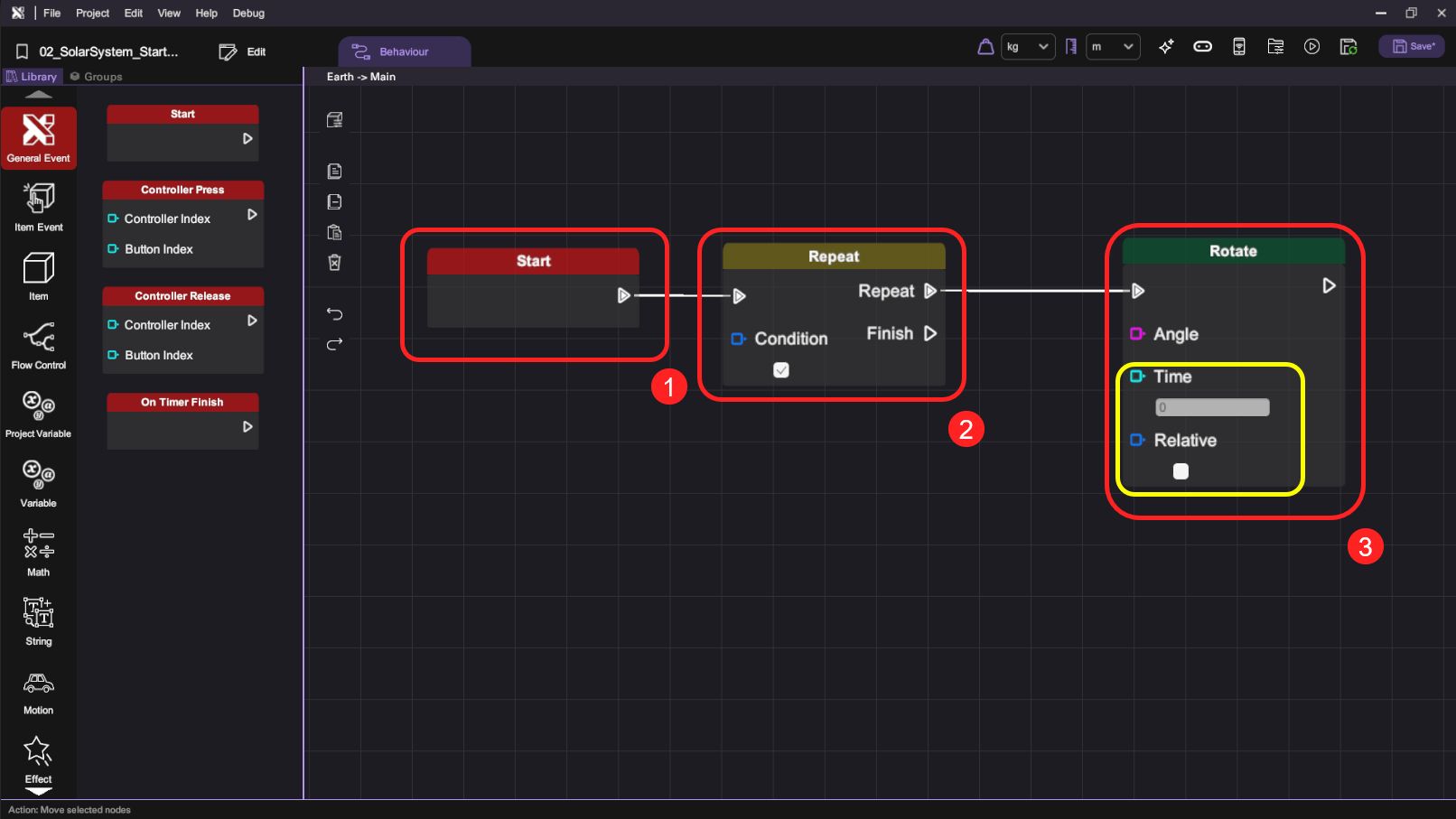Image resolution: width=1456 pixels, height=819 pixels.
Task: Click the paste clipboard icon
Action: (x=334, y=232)
